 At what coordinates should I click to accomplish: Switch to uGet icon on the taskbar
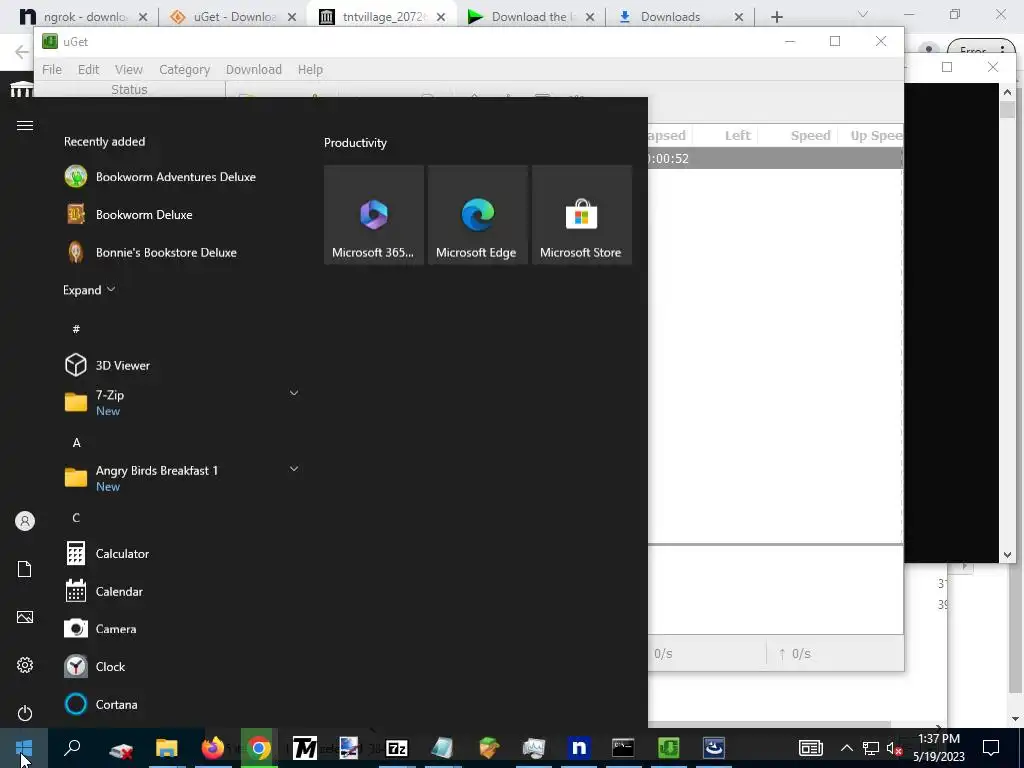[x=668, y=748]
